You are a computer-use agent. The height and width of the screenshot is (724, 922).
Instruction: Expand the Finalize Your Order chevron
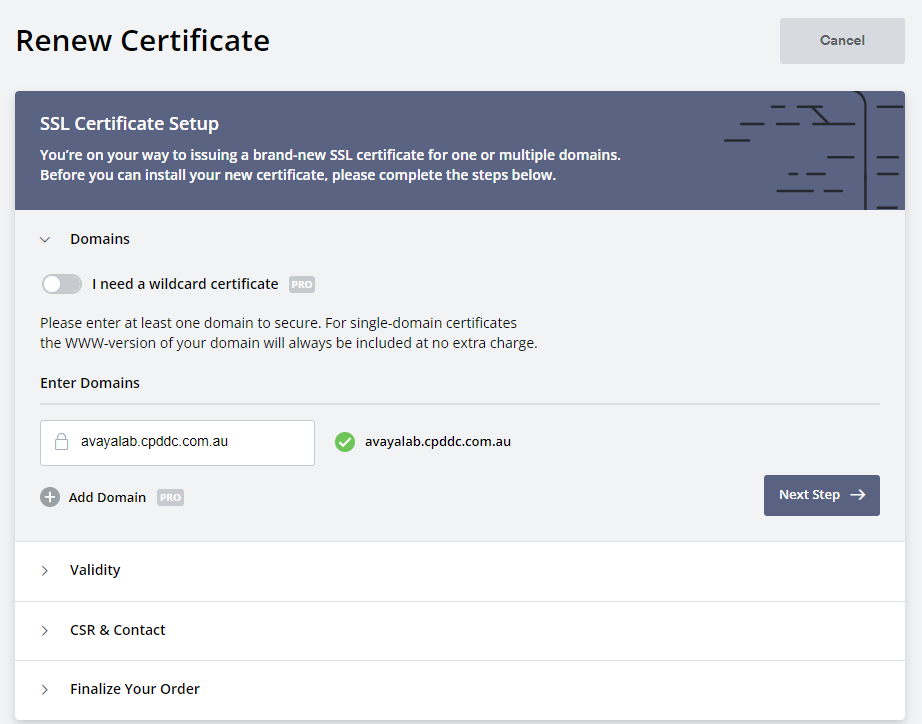45,689
